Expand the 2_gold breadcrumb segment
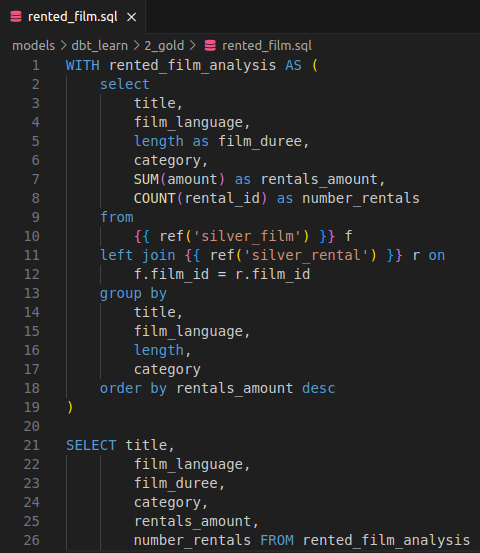 point(164,45)
